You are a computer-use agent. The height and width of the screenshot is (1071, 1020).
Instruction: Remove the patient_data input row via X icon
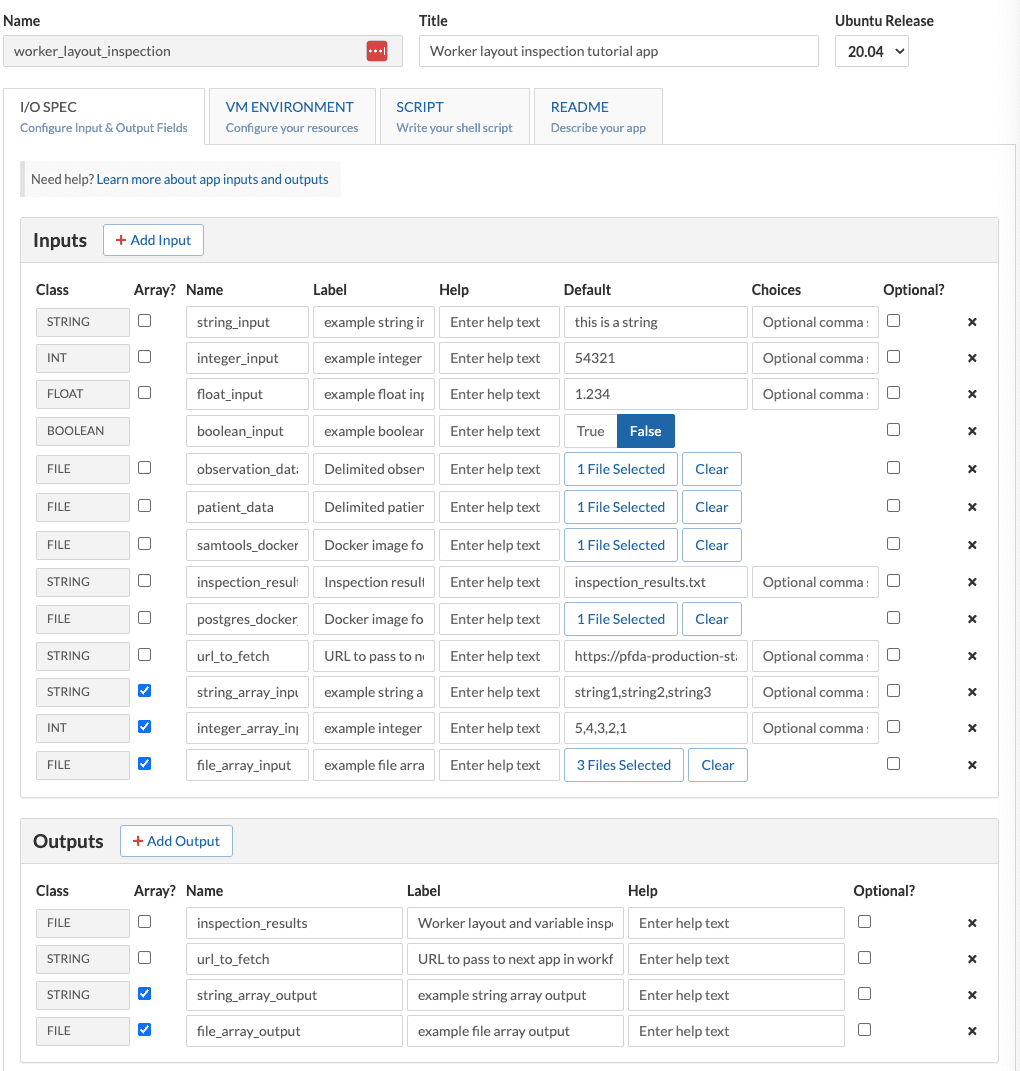972,507
